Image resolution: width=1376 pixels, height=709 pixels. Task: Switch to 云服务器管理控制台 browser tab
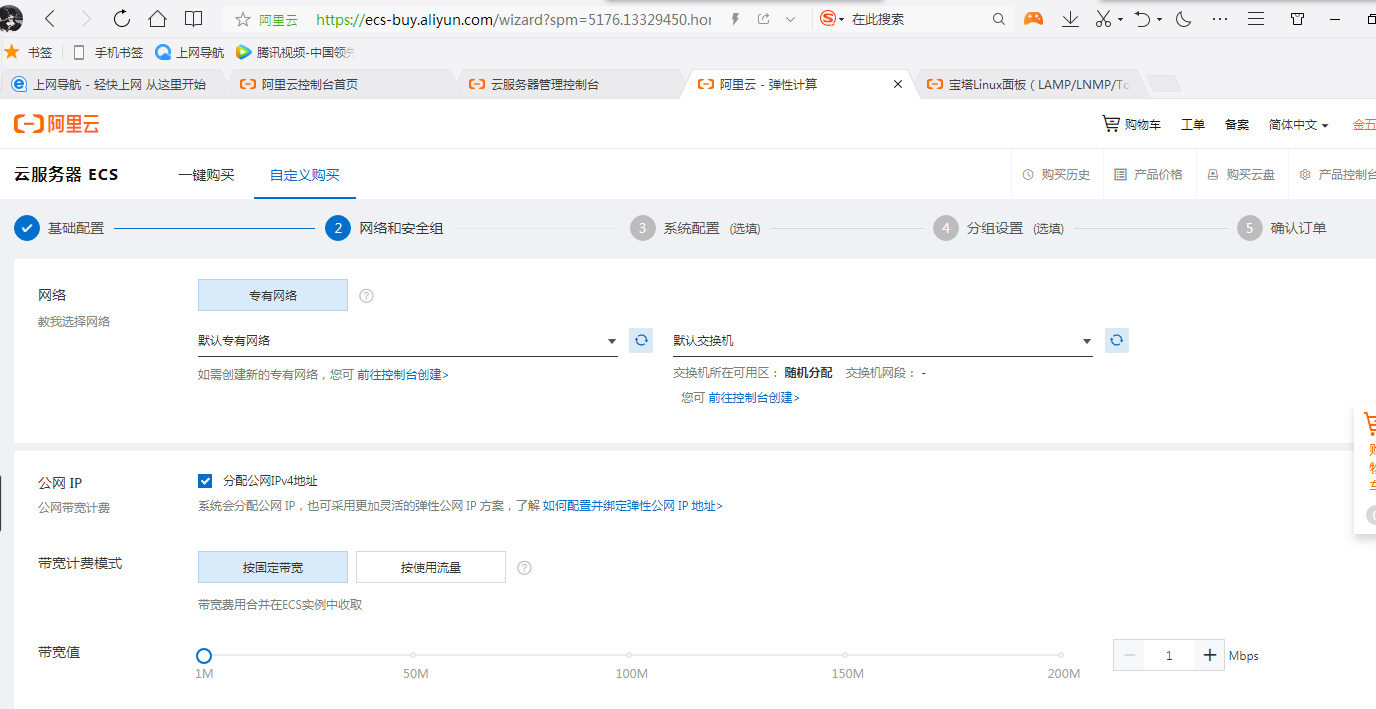(x=545, y=85)
